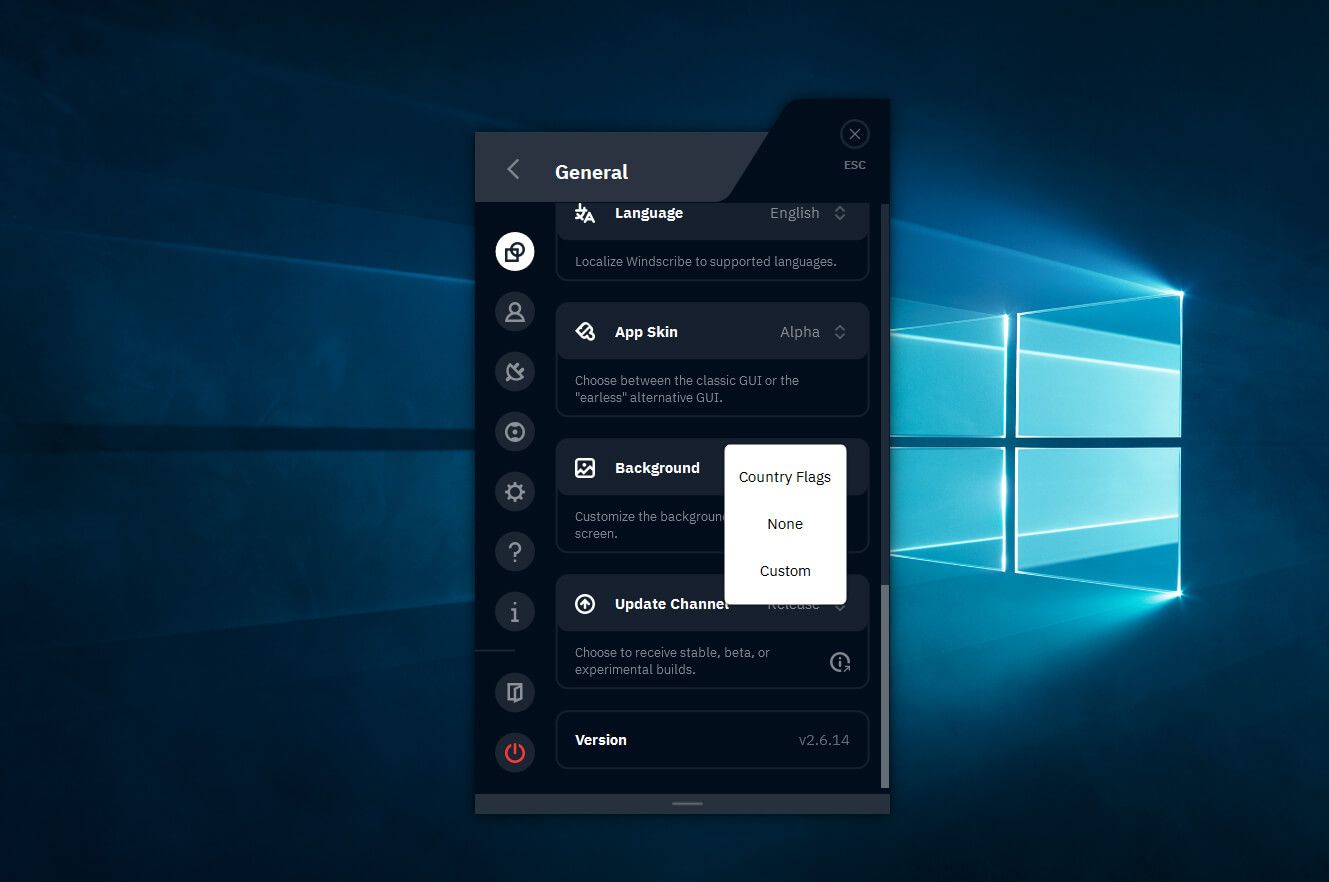Close preferences with the ESC X button
This screenshot has height=882, width=1329.
click(854, 134)
